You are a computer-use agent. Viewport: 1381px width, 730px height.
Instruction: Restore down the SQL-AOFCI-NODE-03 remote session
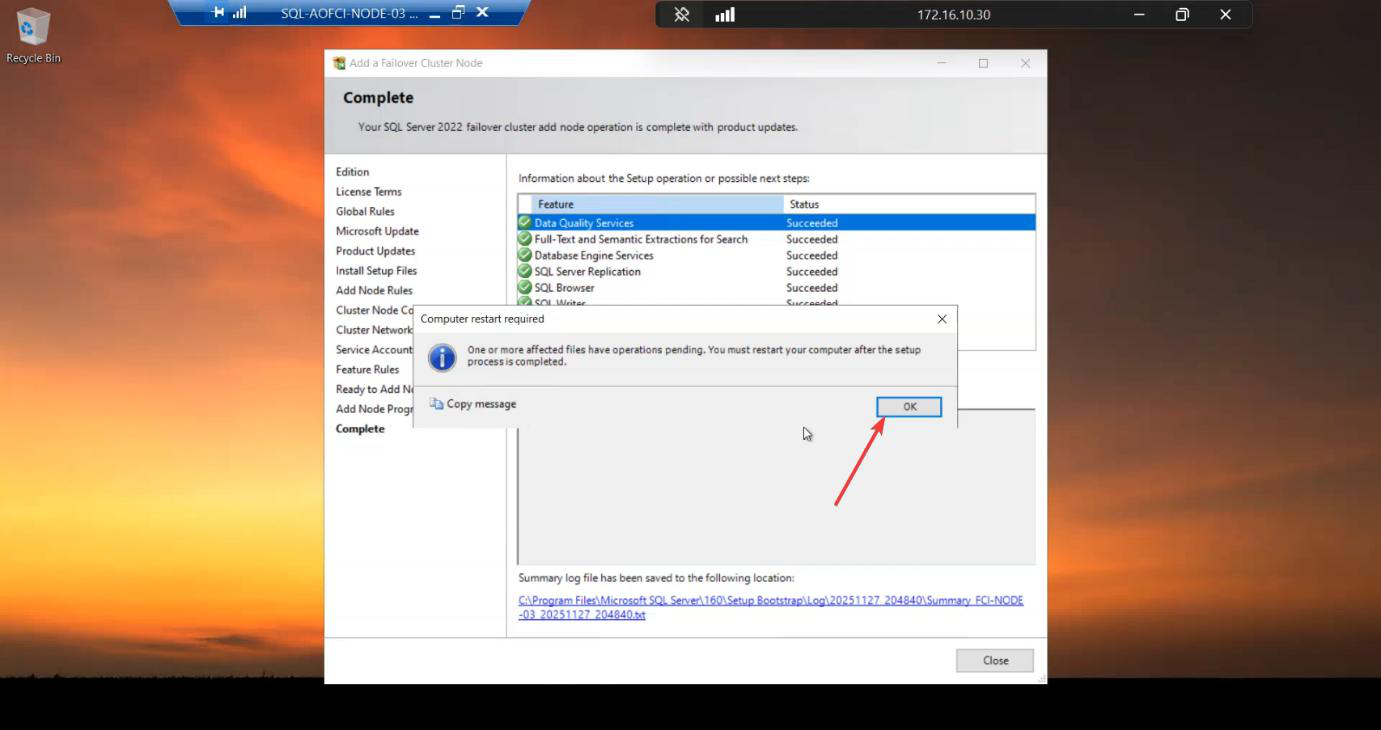point(458,13)
